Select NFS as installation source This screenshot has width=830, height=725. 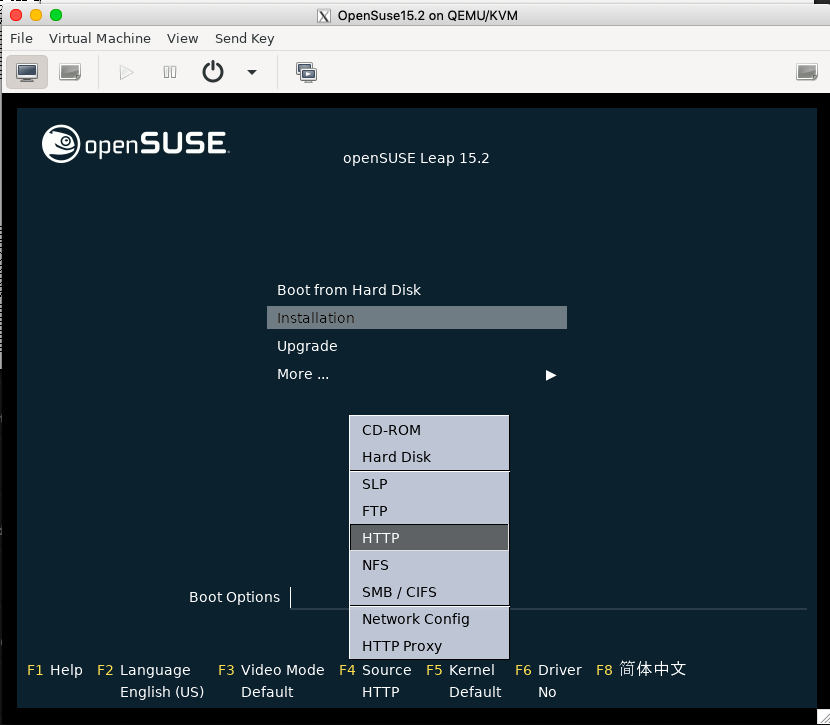[429, 565]
